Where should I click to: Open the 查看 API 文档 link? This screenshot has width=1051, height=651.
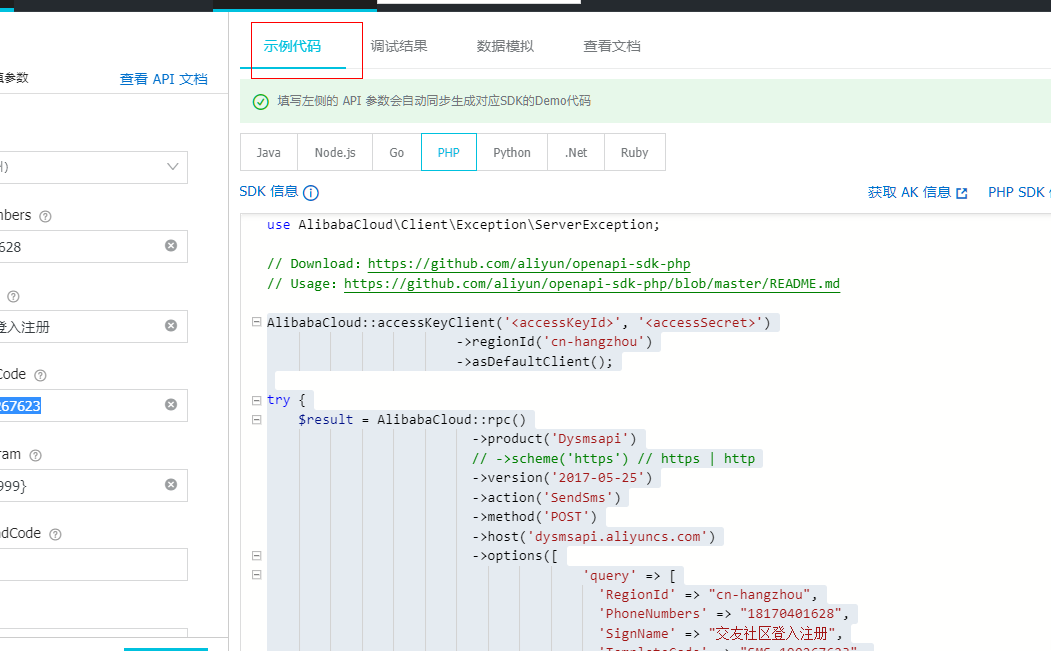[x=164, y=79]
